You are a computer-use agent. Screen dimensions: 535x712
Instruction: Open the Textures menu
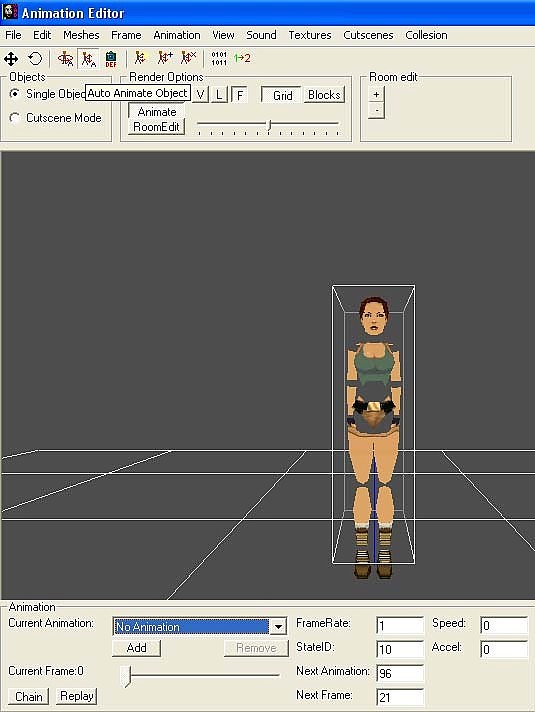coord(310,35)
